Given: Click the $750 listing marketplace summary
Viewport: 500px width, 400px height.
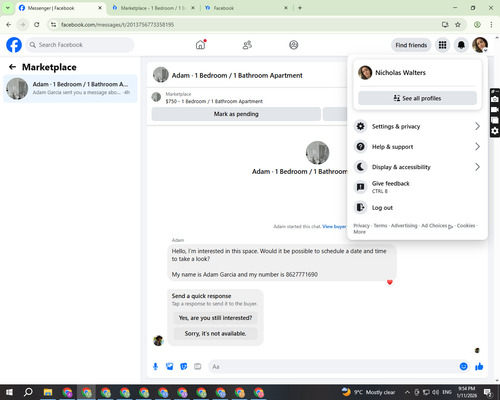Looking at the screenshot, I should [x=214, y=98].
